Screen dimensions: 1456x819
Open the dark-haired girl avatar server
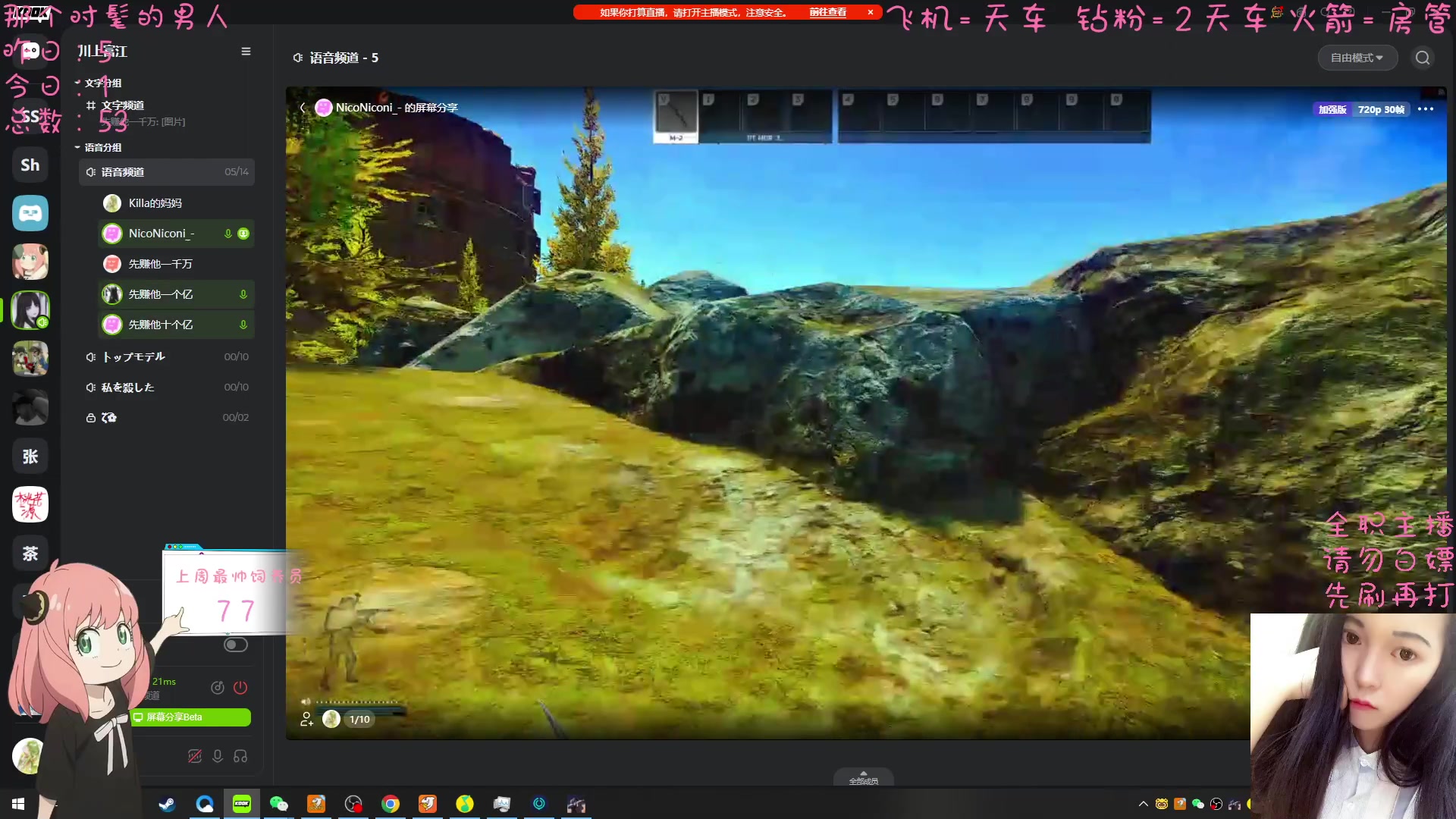coord(30,310)
